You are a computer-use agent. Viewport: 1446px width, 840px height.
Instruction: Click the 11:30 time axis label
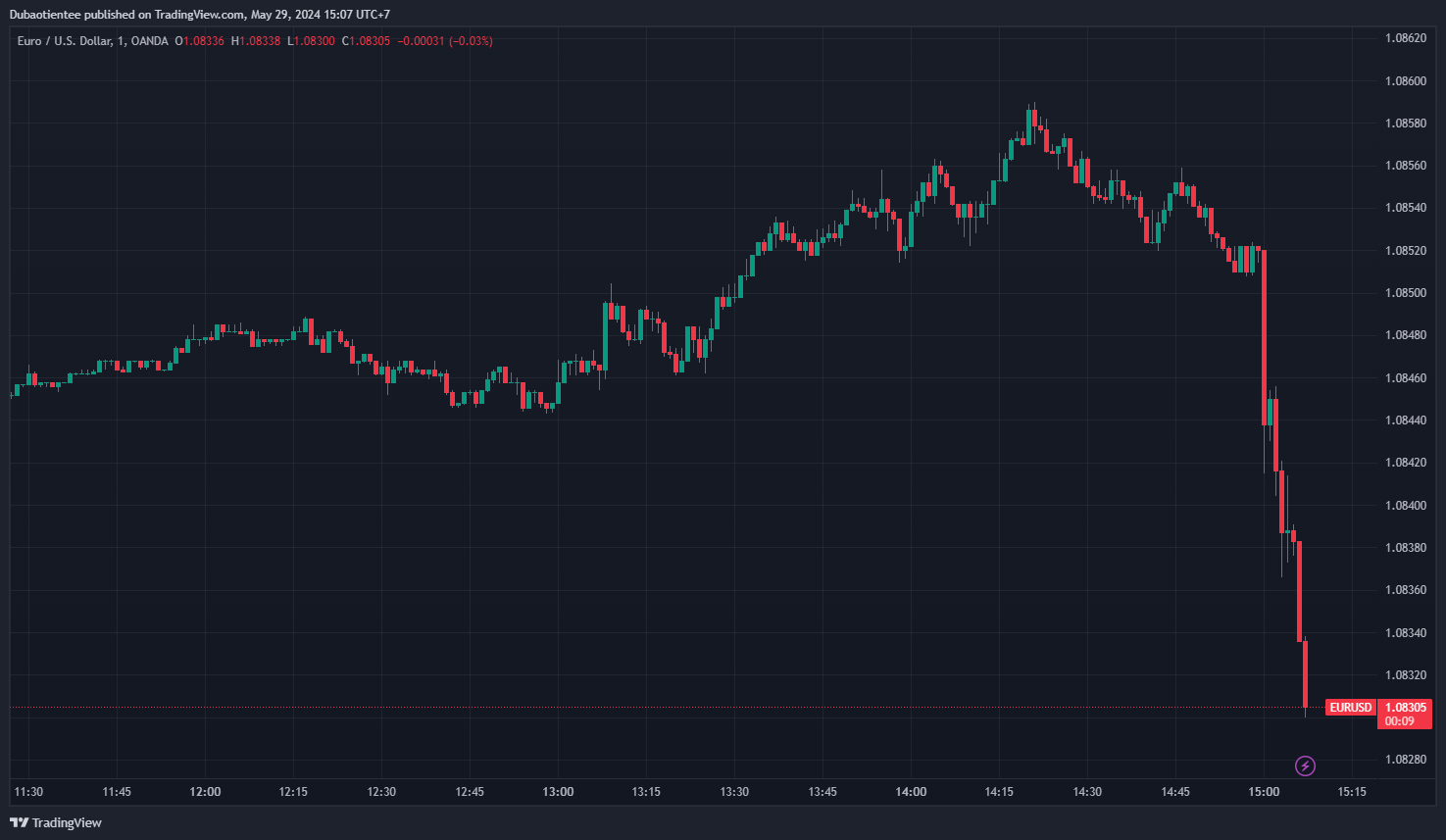[28, 792]
